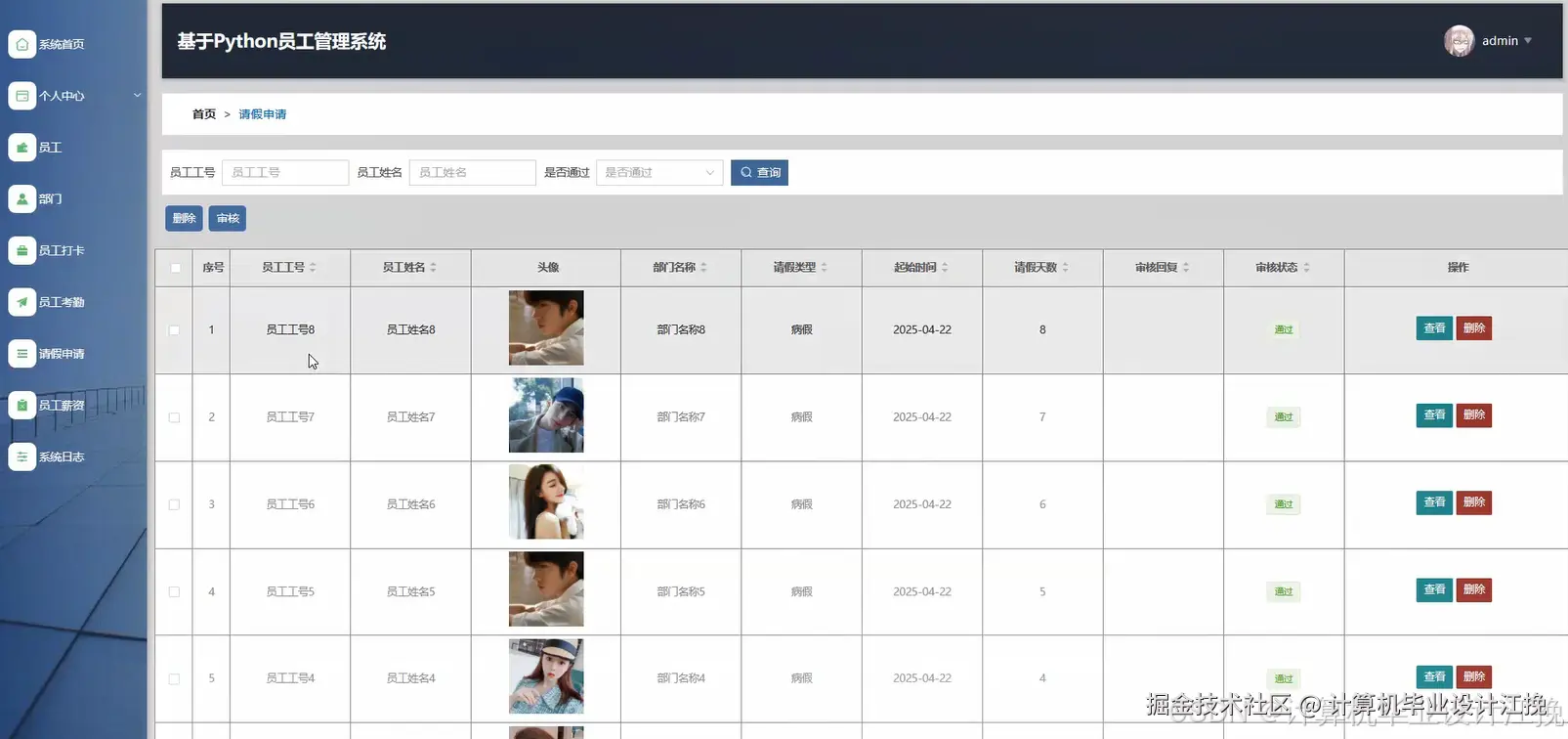Click the 查询 search button

[x=759, y=172]
